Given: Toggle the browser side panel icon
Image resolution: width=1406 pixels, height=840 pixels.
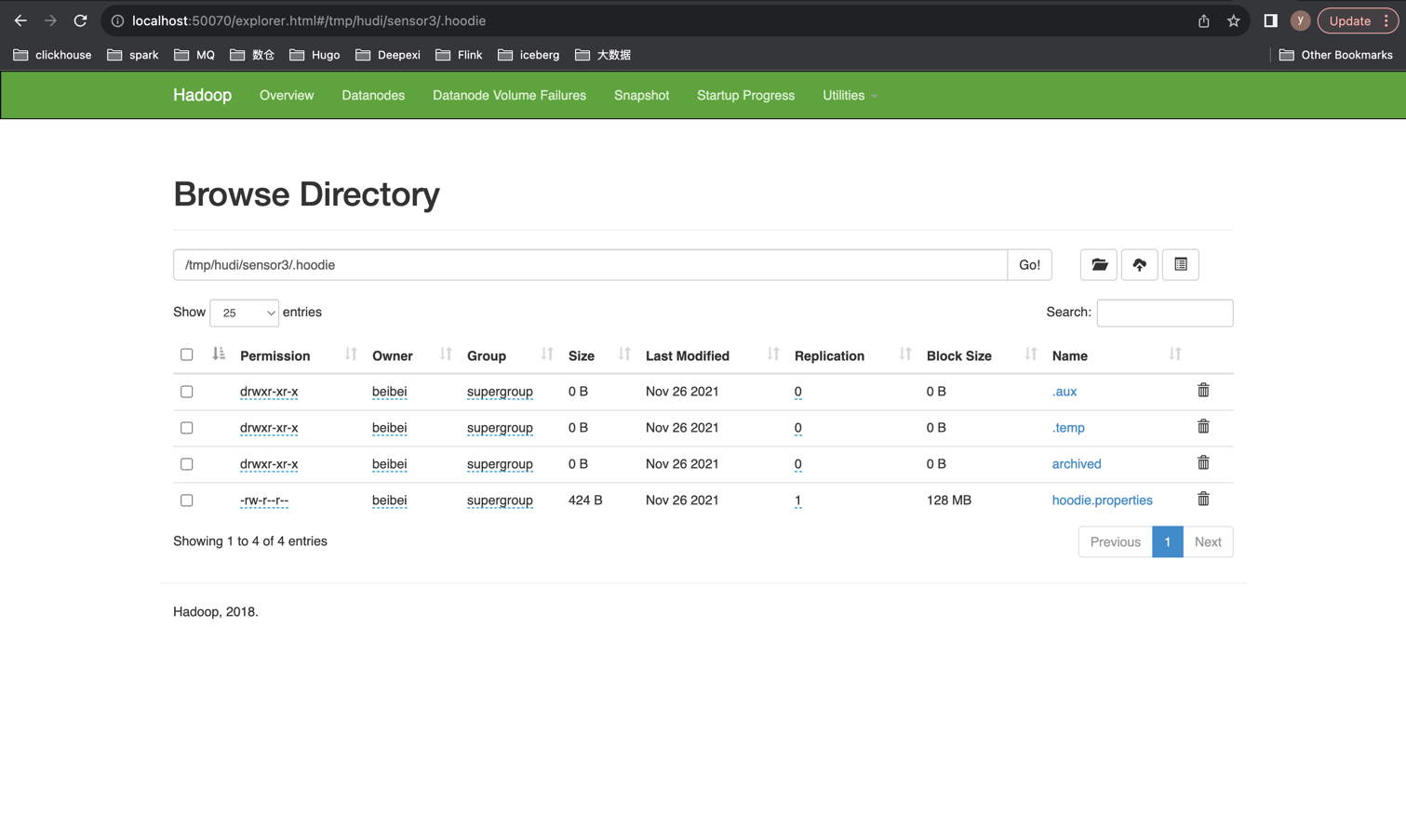Looking at the screenshot, I should (x=1270, y=20).
